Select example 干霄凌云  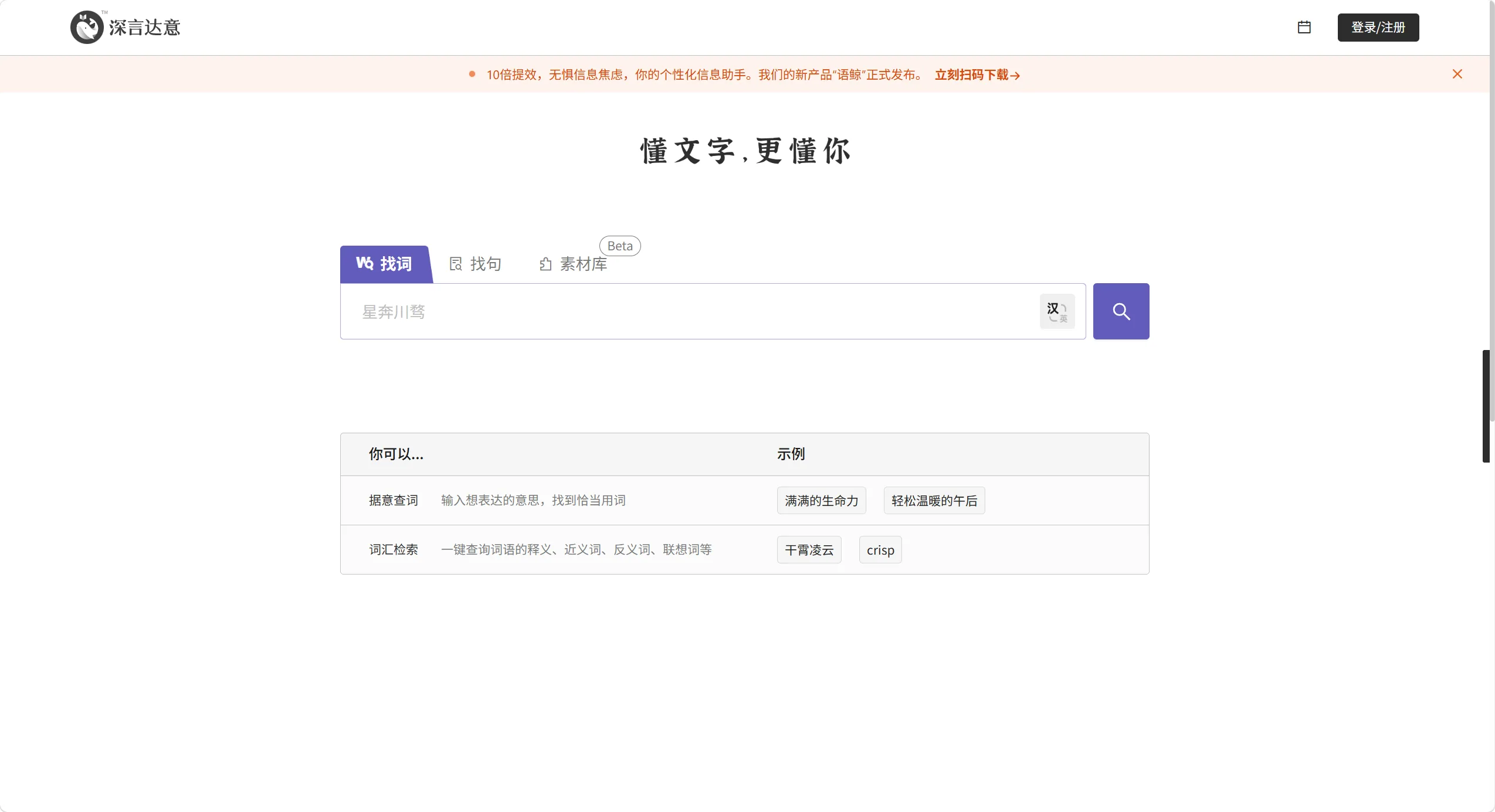point(809,550)
